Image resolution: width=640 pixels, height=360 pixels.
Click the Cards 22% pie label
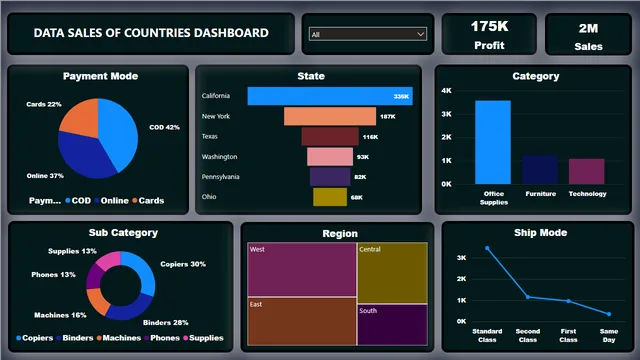44,104
